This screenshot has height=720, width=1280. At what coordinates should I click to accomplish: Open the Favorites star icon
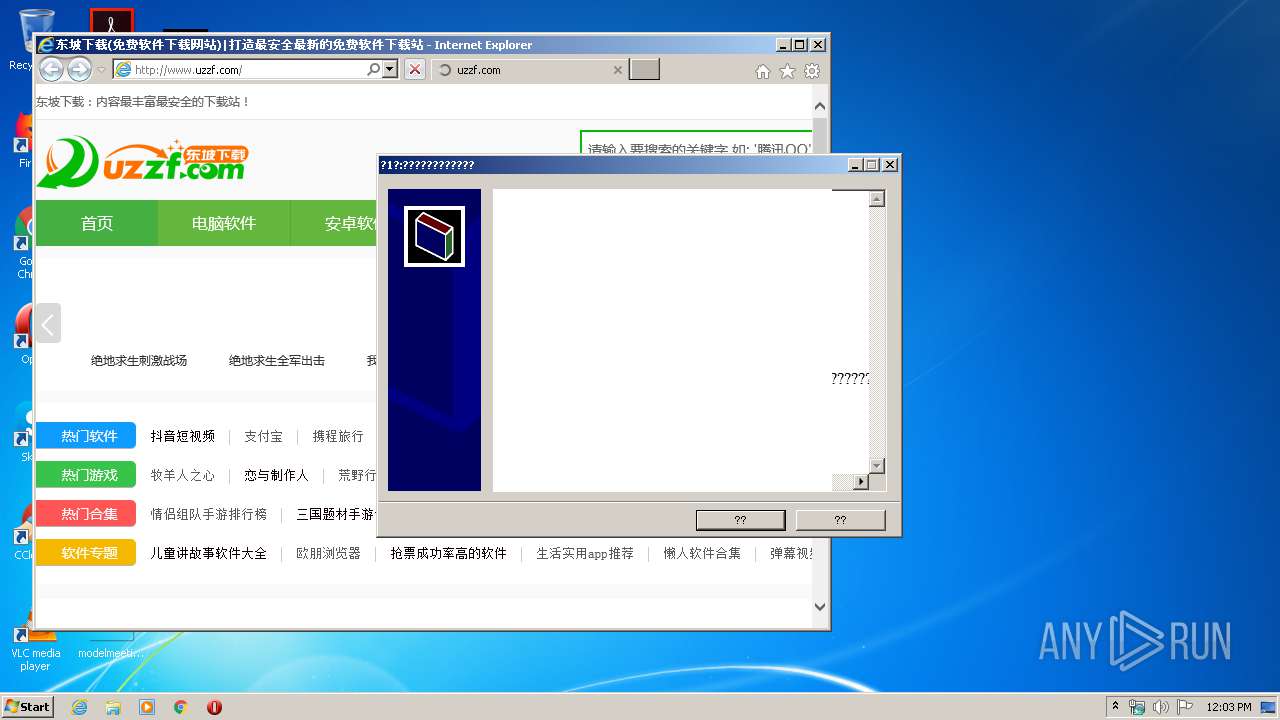pos(787,71)
